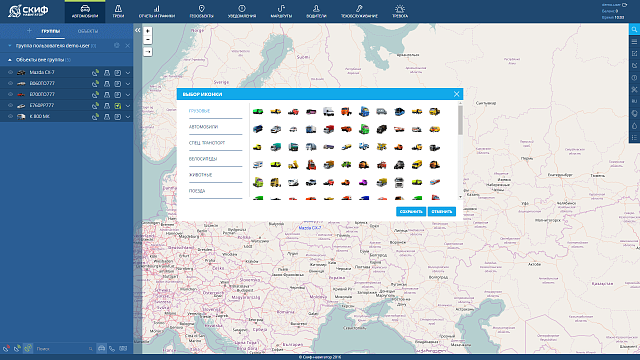
Task: Filter objects with red signal icon
Action: tap(6, 349)
